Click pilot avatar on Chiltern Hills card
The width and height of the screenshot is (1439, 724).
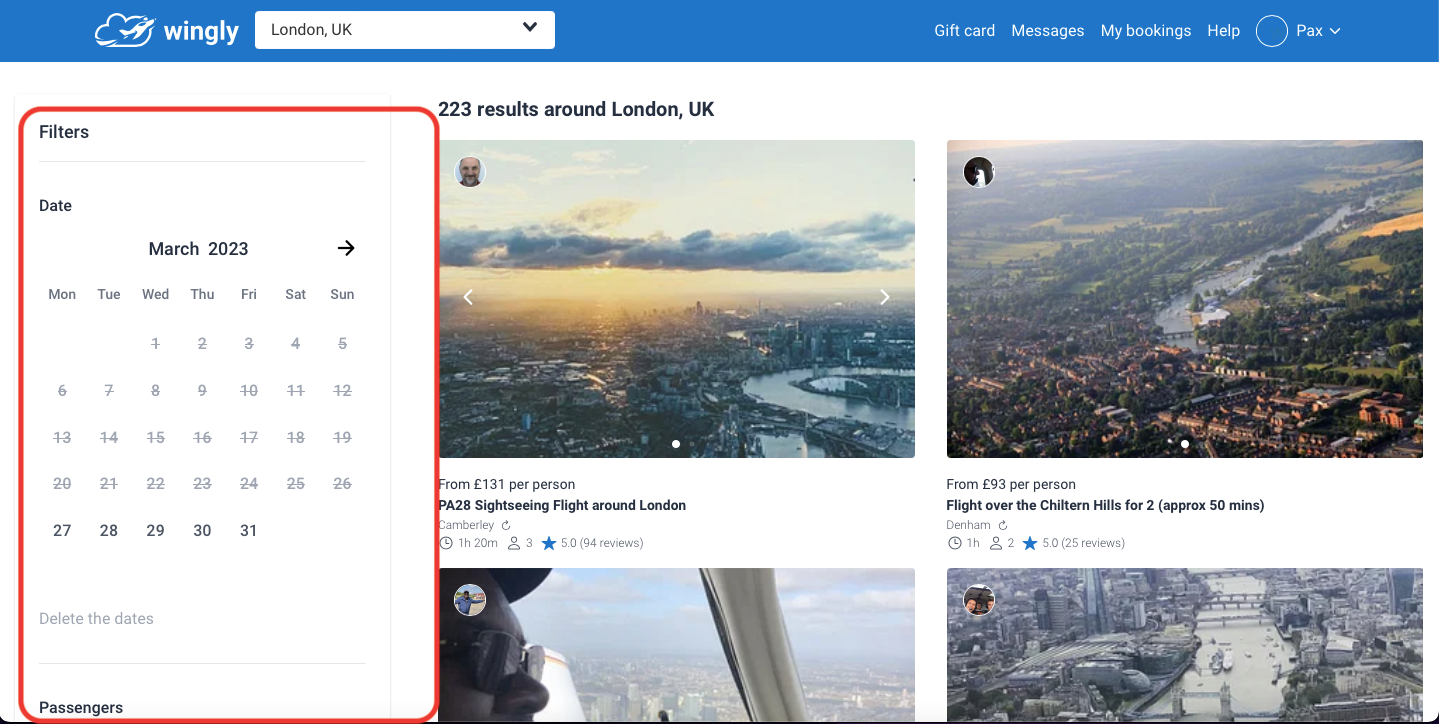coord(978,171)
